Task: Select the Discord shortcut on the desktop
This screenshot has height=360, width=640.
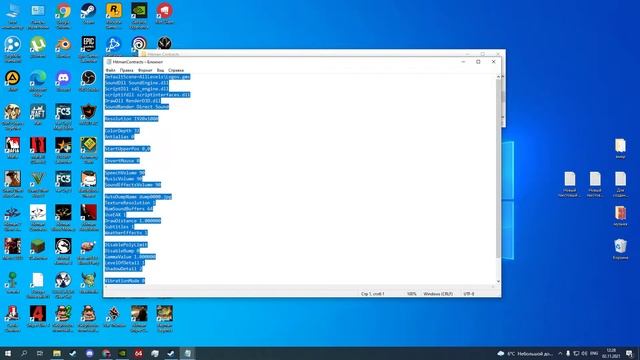Action: pos(63,80)
